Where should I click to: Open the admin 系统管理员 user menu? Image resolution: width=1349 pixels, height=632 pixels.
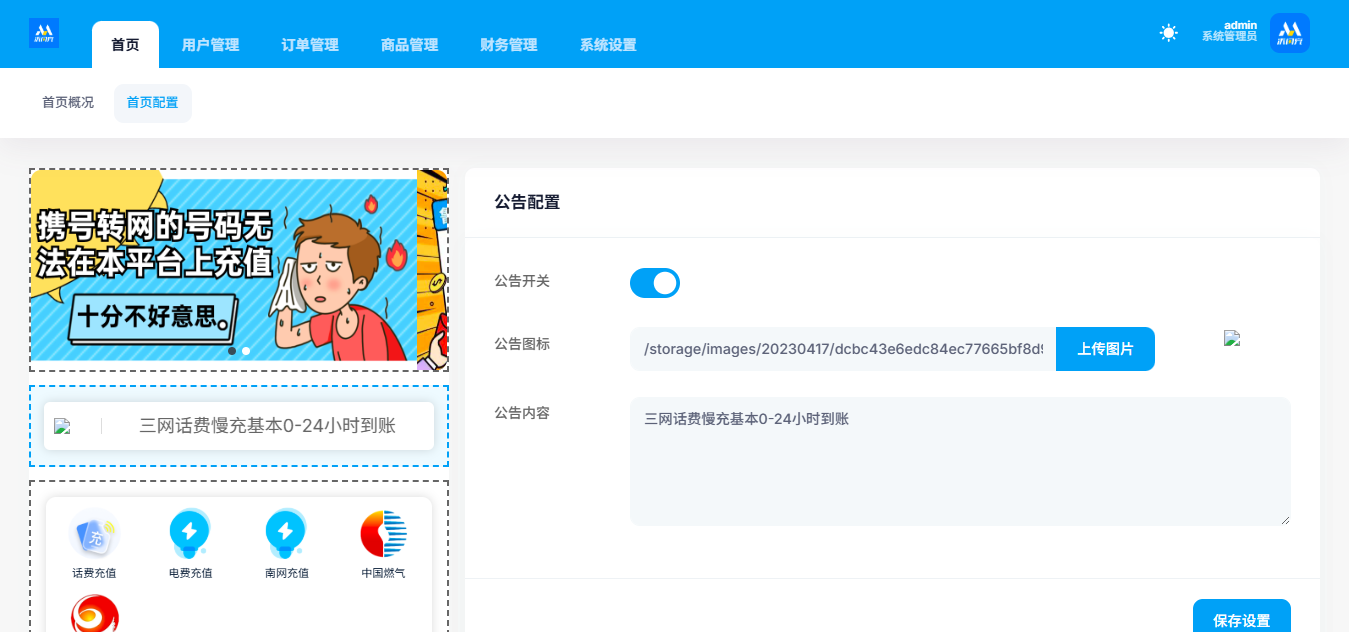pyautogui.click(x=1229, y=31)
